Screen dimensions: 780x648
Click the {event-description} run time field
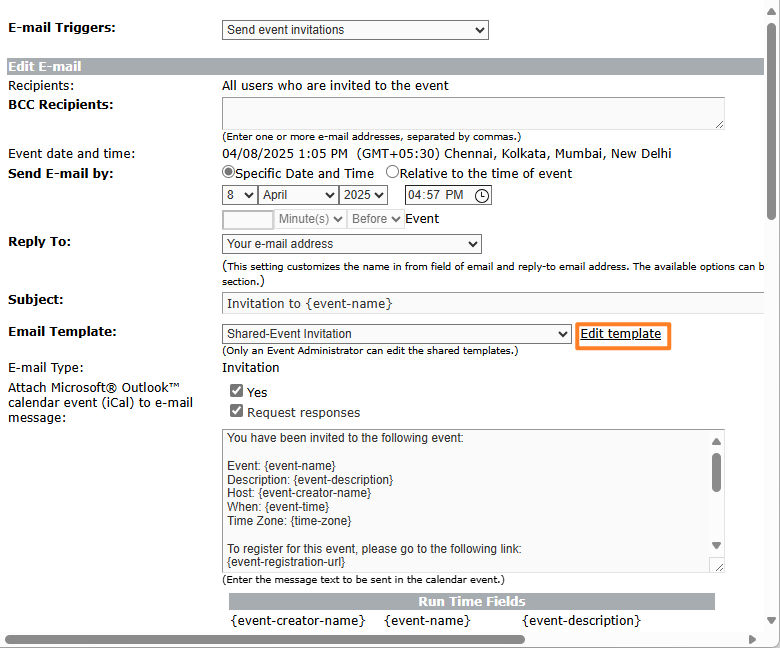coord(582,620)
